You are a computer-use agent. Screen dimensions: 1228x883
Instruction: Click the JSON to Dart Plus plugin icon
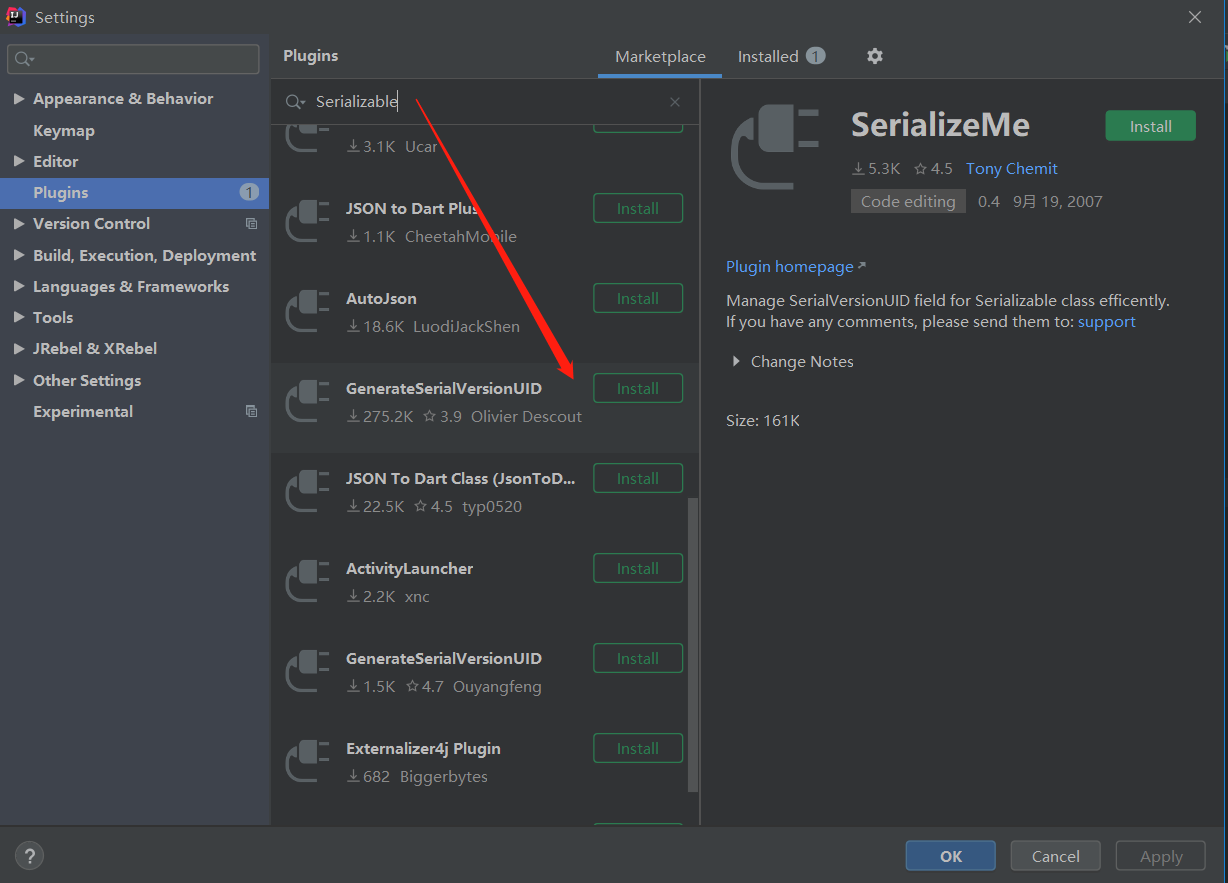pos(308,221)
